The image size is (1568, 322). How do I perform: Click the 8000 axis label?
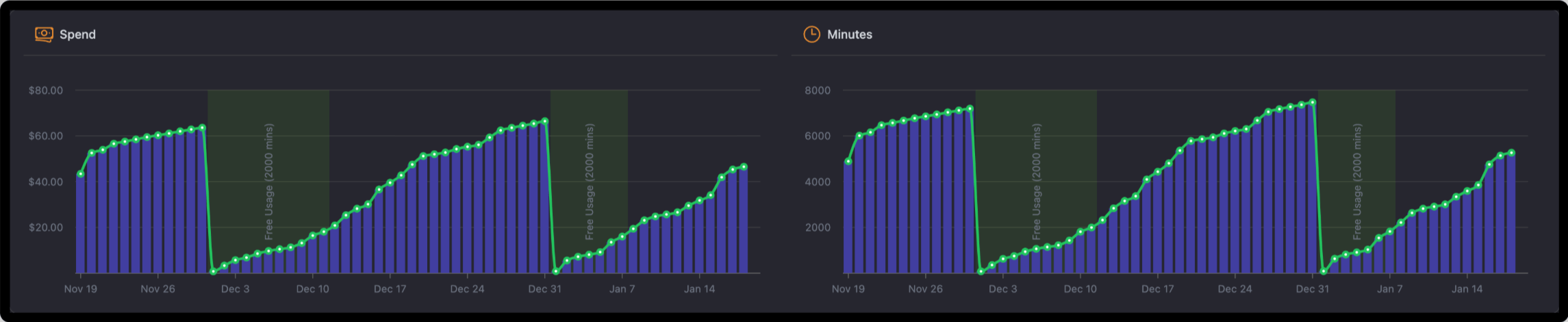pyautogui.click(x=818, y=90)
